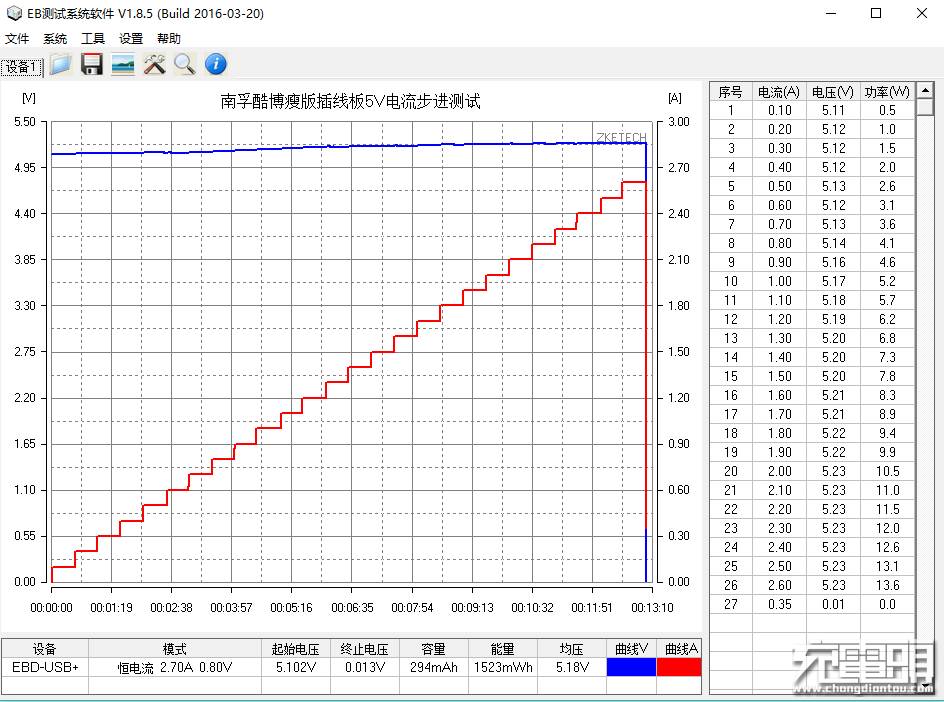Click the 功率(W) column header
Viewport: 944px width, 702px height.
tap(887, 92)
